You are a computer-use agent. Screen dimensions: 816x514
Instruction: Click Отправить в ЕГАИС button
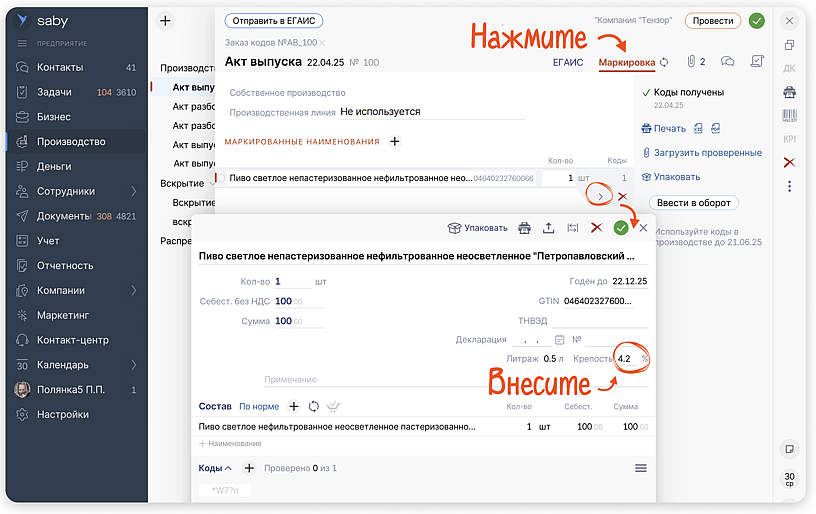[x=273, y=20]
